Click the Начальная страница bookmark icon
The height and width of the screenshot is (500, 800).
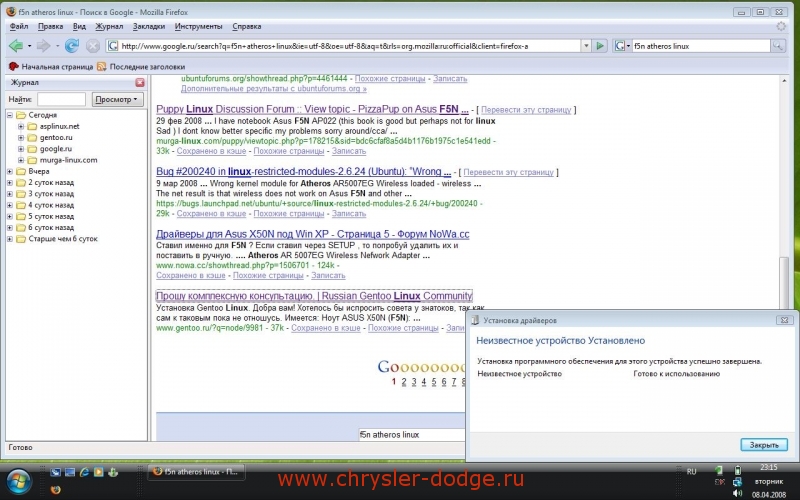[13, 66]
